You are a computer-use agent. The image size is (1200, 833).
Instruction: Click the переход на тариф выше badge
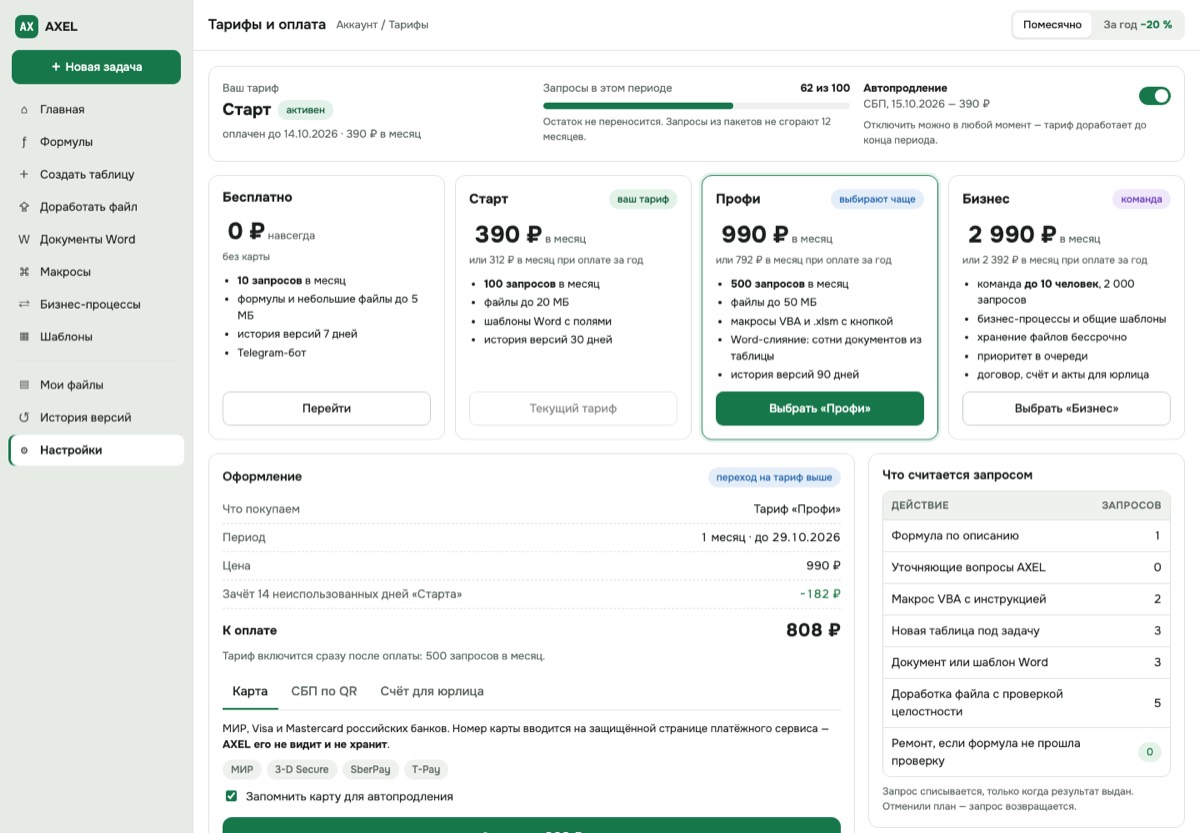coord(775,477)
